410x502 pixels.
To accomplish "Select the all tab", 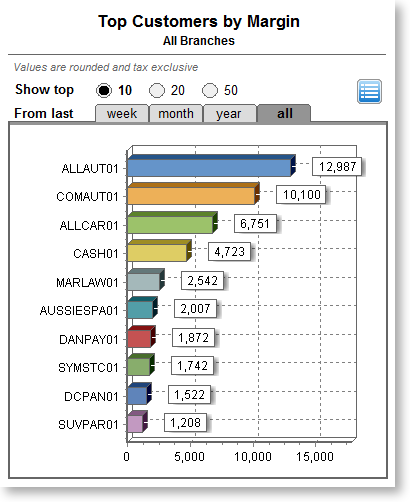I will tap(284, 113).
